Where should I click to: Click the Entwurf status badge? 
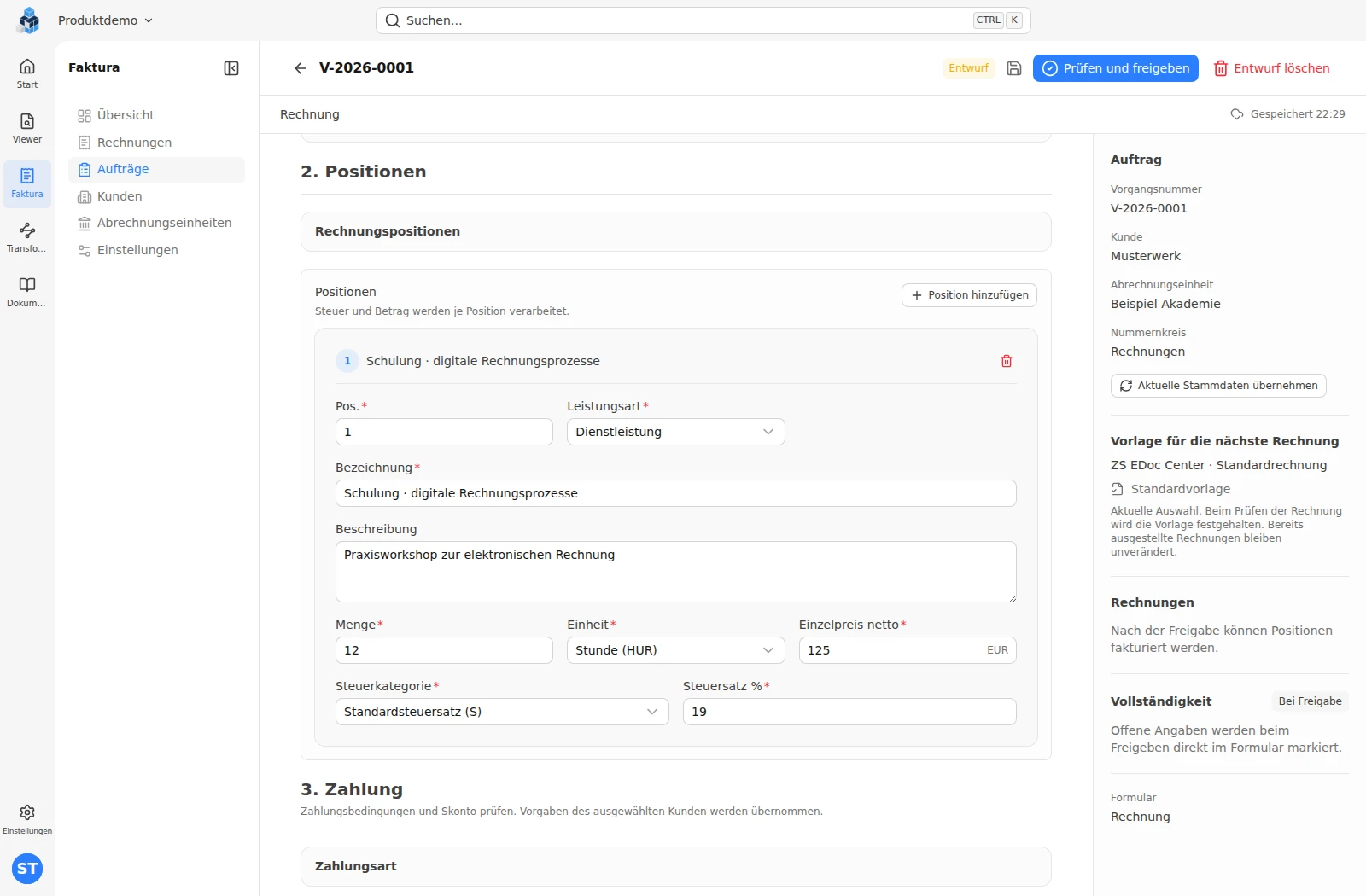pyautogui.click(x=968, y=68)
